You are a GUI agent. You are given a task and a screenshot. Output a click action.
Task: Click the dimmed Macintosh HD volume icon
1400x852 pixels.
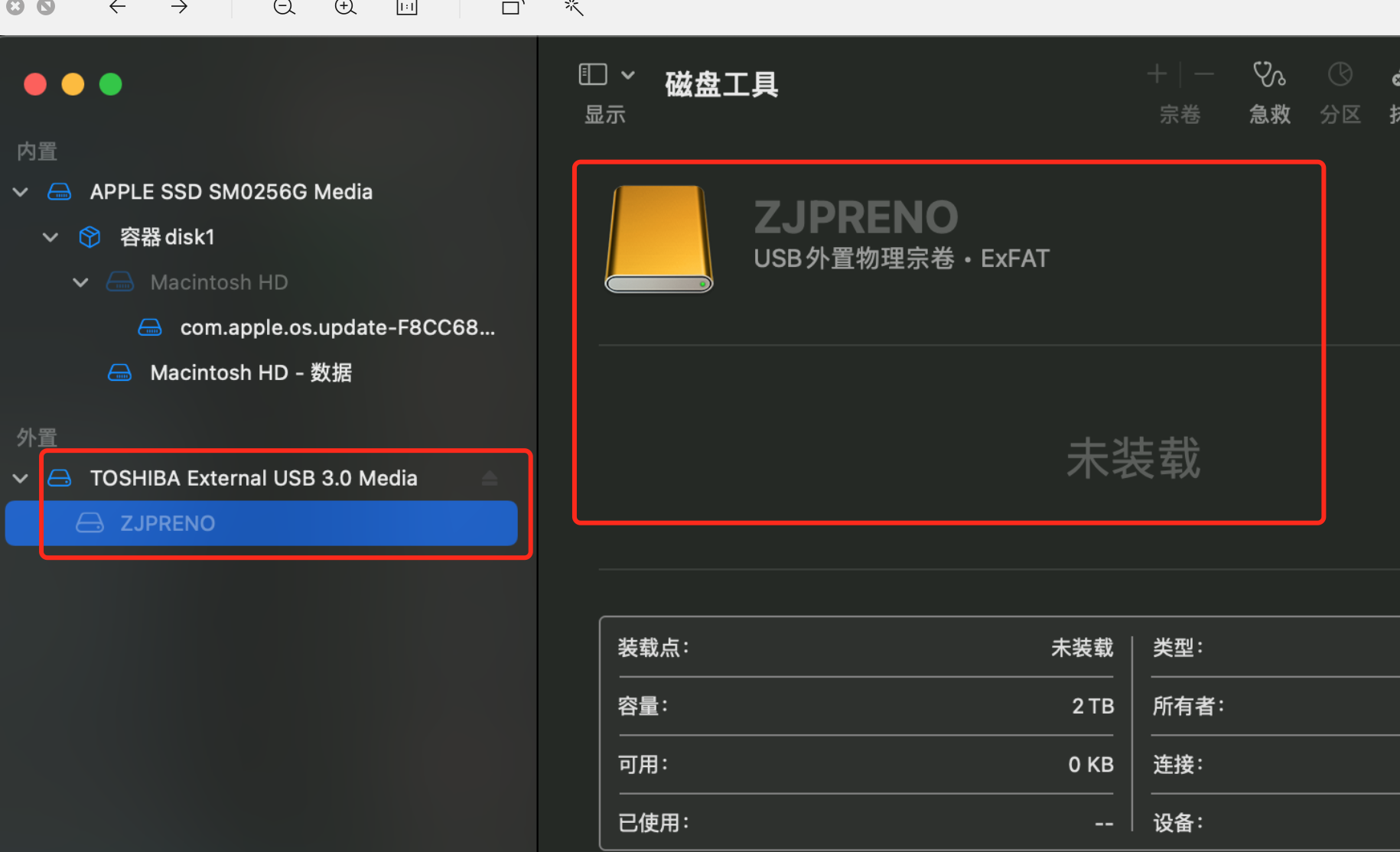point(119,282)
